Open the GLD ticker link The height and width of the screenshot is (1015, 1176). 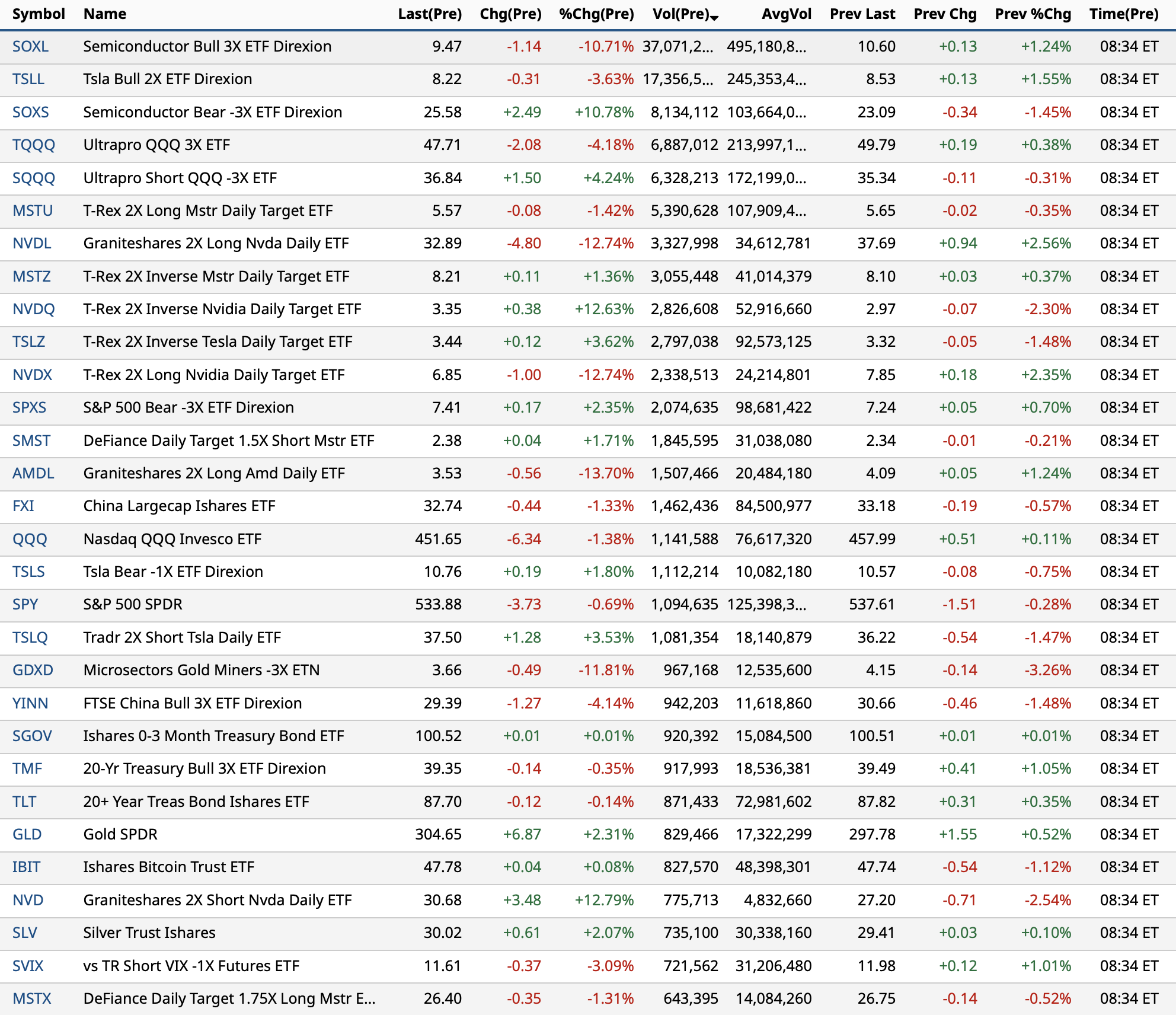pos(27,834)
